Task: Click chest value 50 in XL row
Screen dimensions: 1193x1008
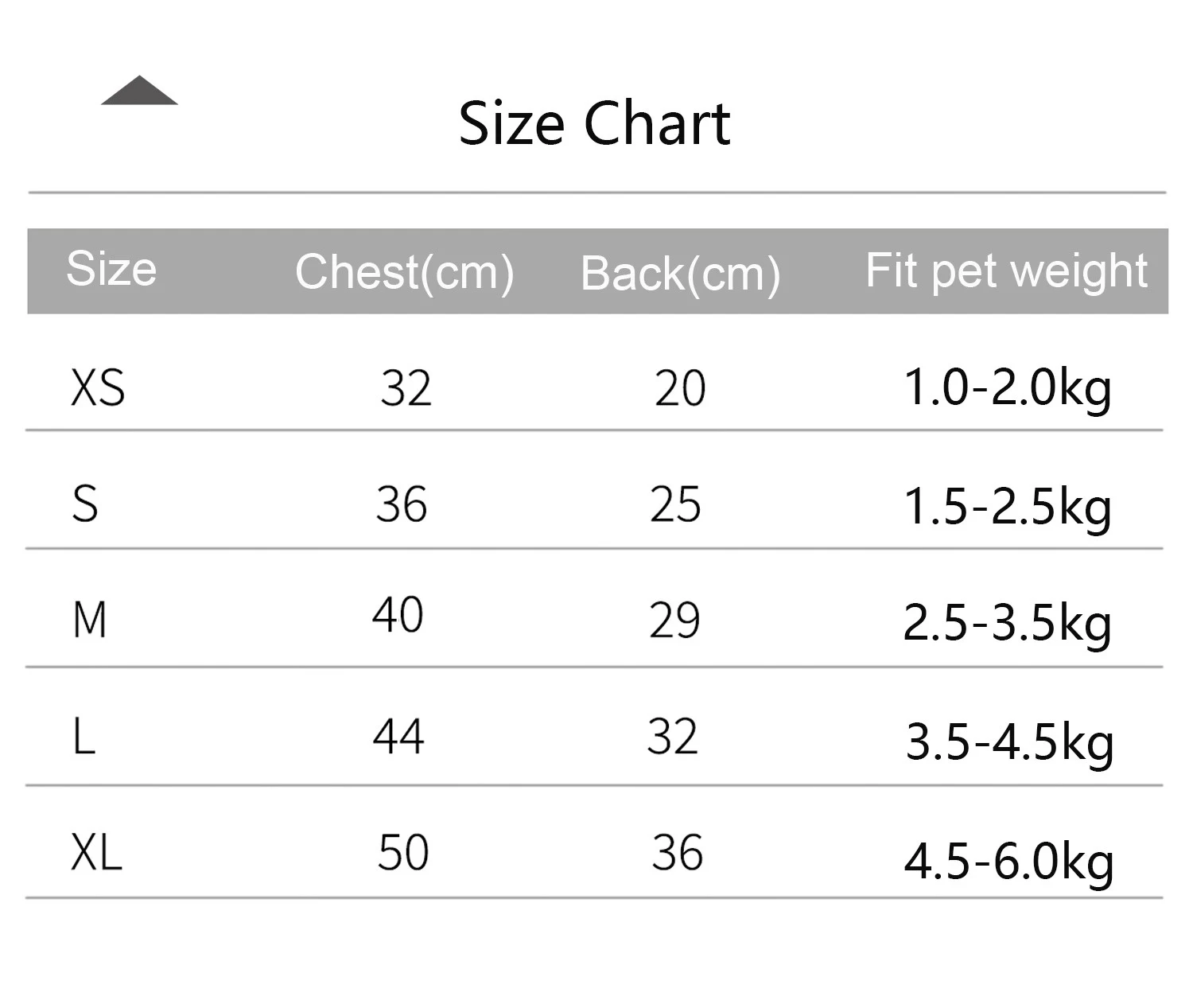Action: pos(402,853)
